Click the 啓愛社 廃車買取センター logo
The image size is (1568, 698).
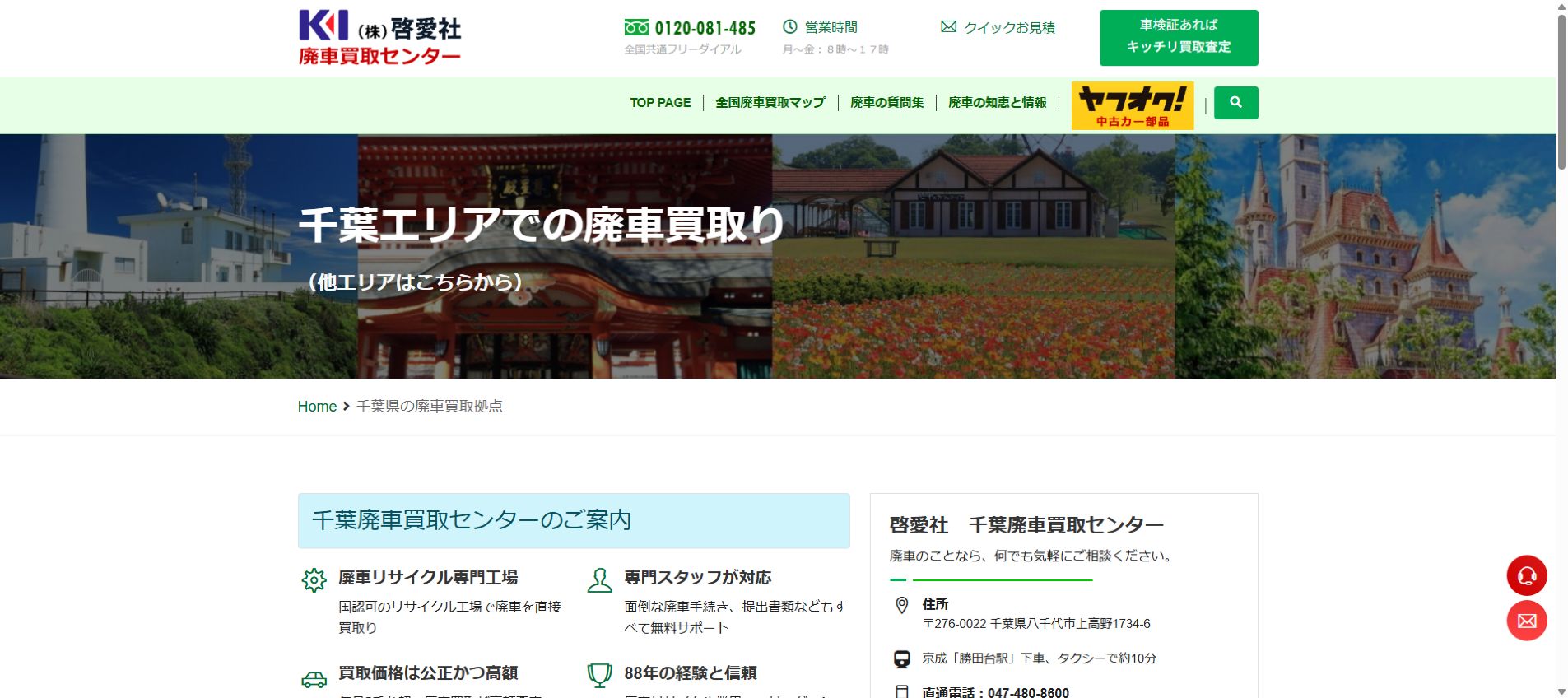coord(379,38)
